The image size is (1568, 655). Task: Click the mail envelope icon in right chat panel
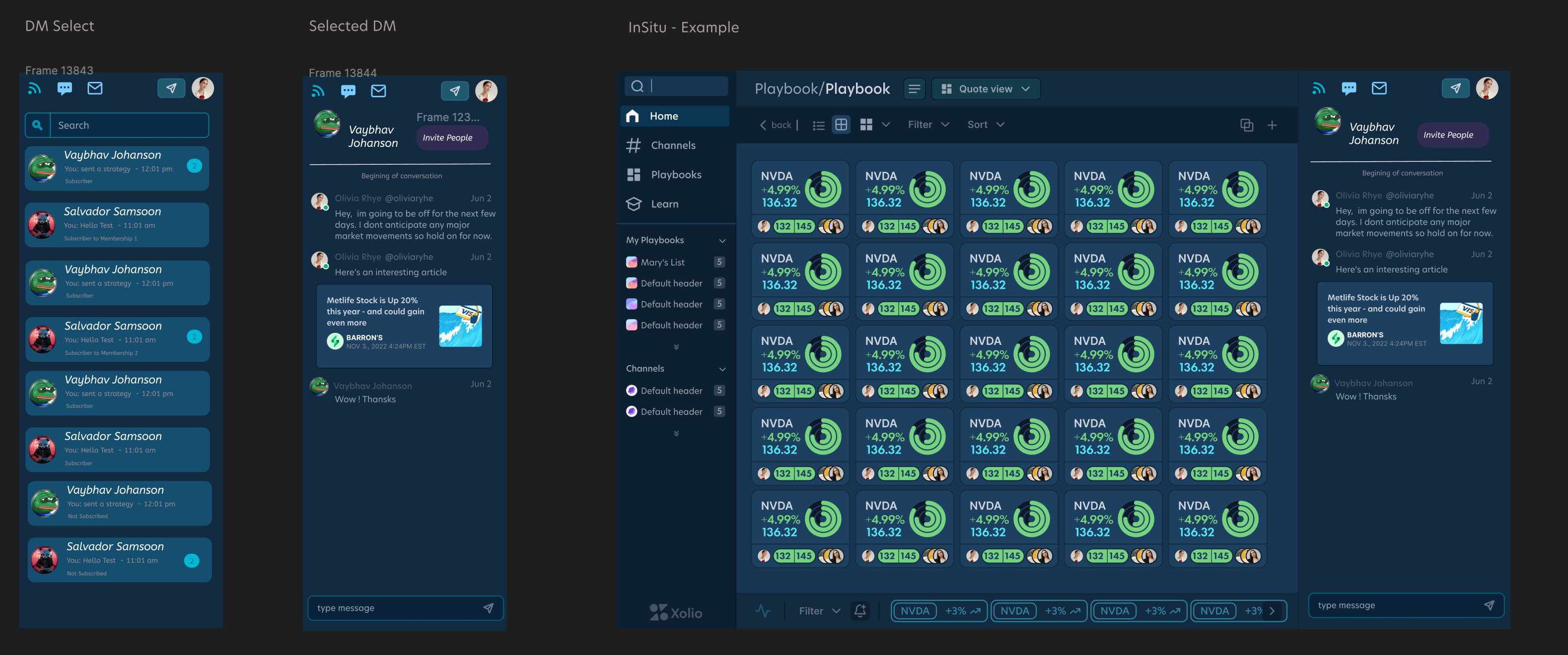1379,89
